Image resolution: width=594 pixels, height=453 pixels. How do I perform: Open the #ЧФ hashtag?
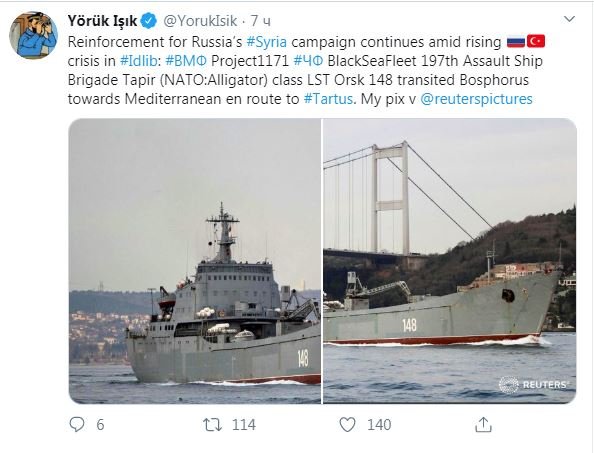[308, 61]
